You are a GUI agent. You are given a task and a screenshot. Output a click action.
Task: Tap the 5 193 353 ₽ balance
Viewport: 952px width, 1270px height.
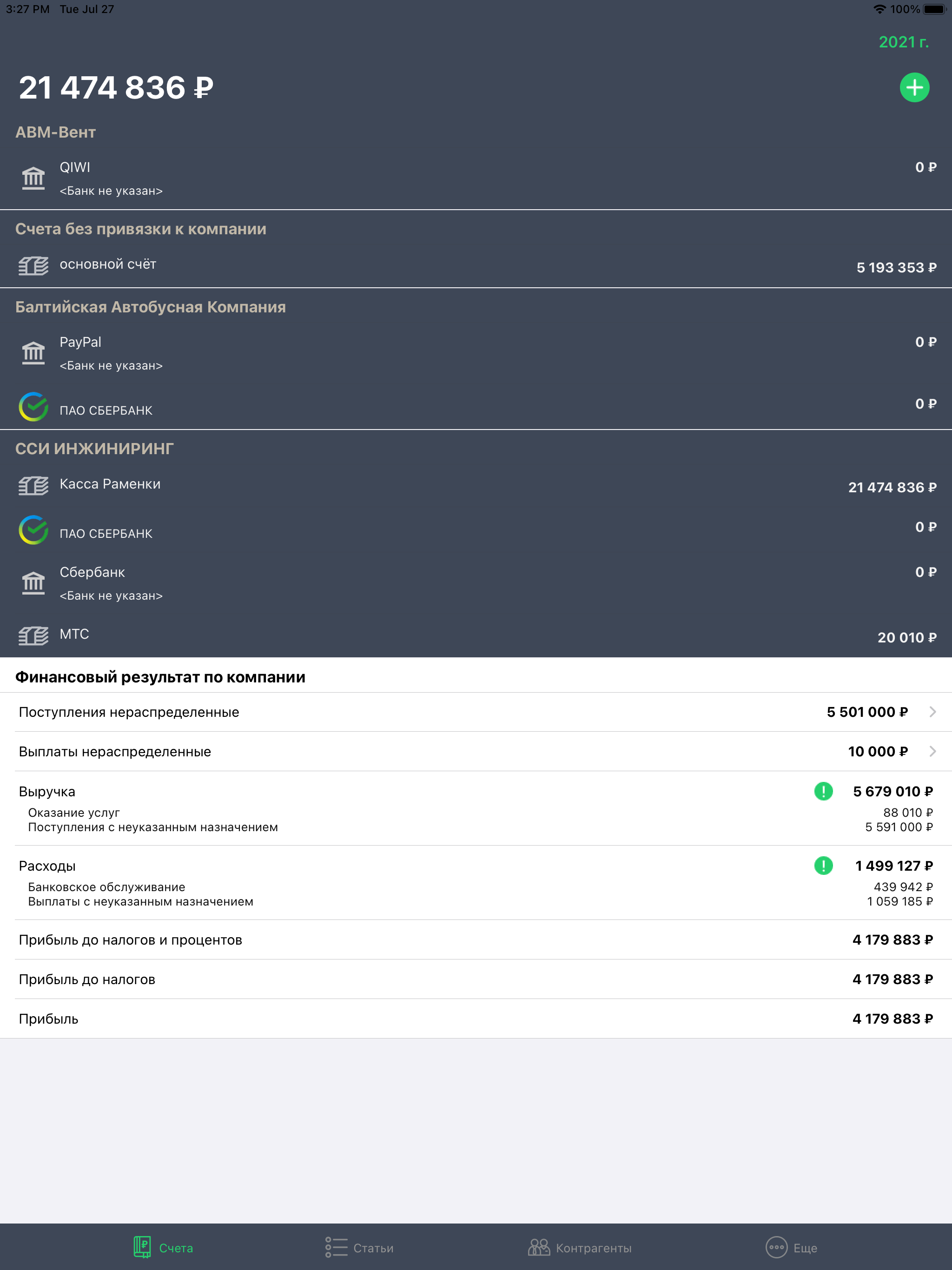[x=896, y=268]
